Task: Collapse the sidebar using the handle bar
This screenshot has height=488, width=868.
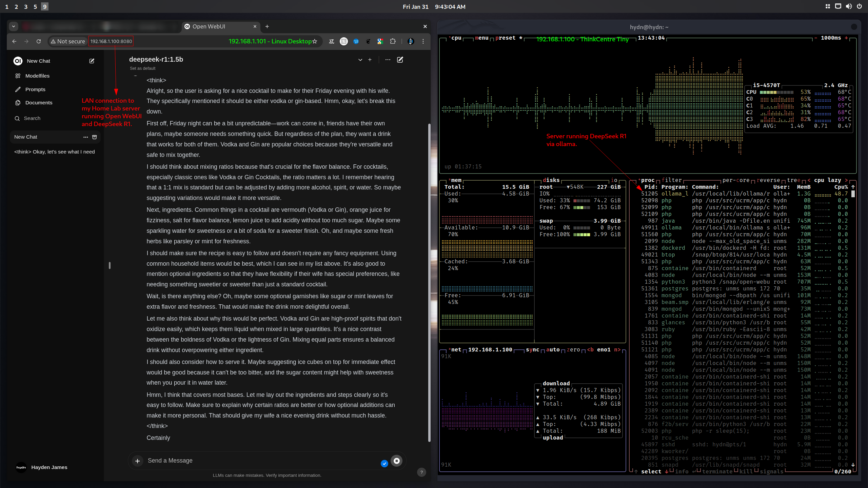Action: [x=110, y=266]
